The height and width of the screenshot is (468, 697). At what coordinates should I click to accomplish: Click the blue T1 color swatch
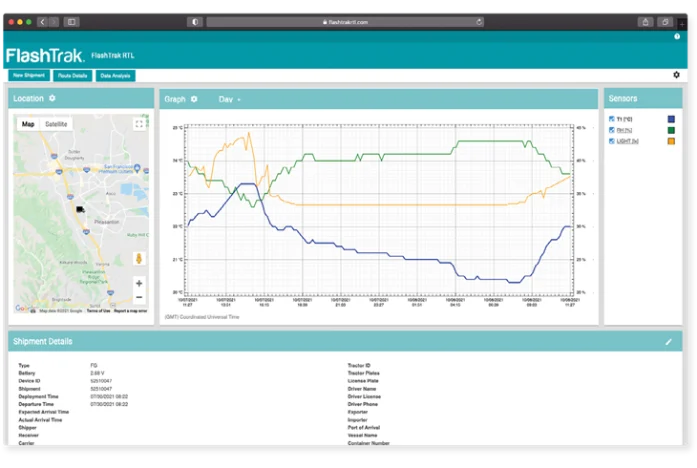671,119
